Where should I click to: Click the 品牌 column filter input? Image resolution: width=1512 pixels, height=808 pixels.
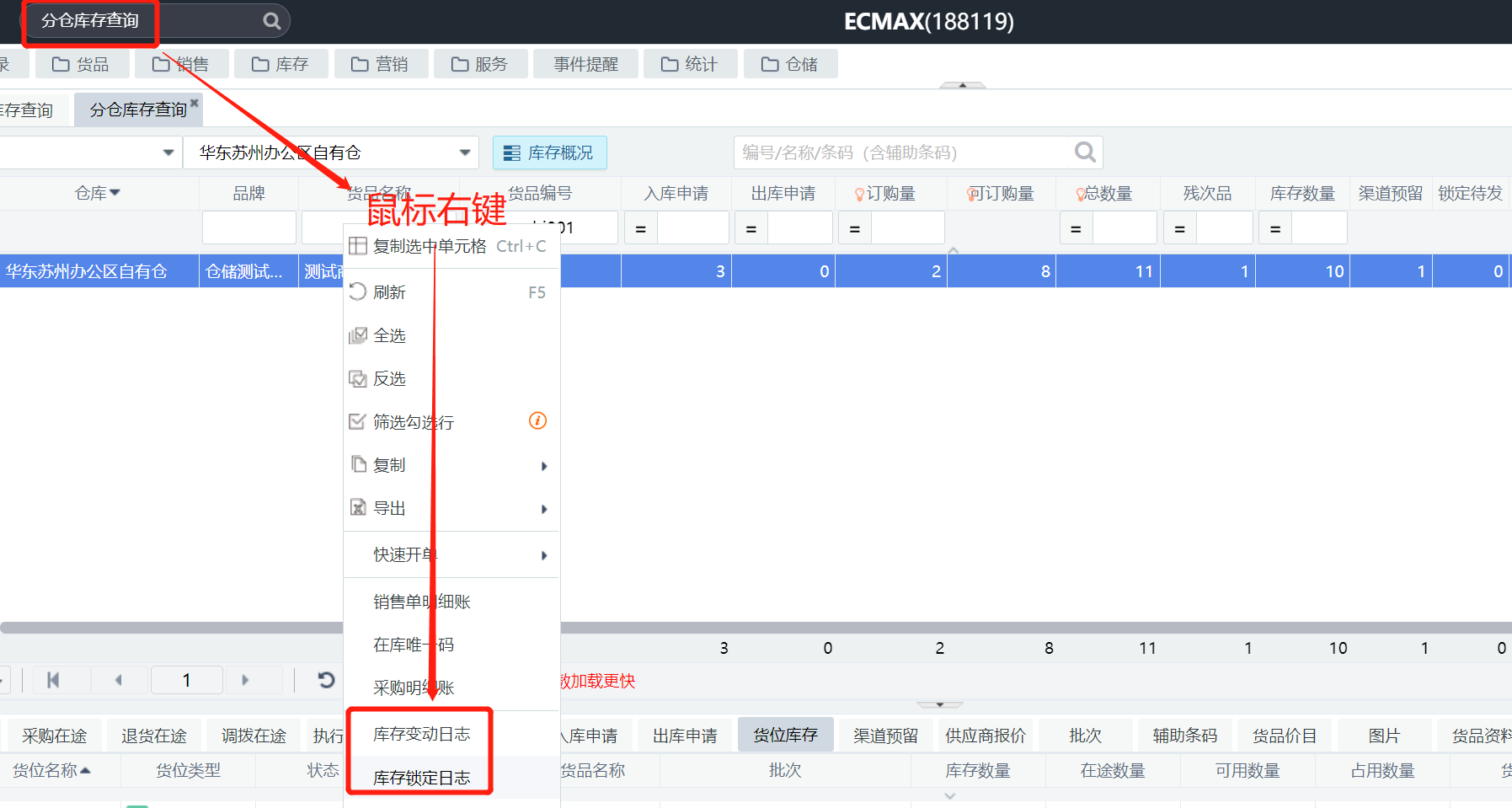[249, 228]
